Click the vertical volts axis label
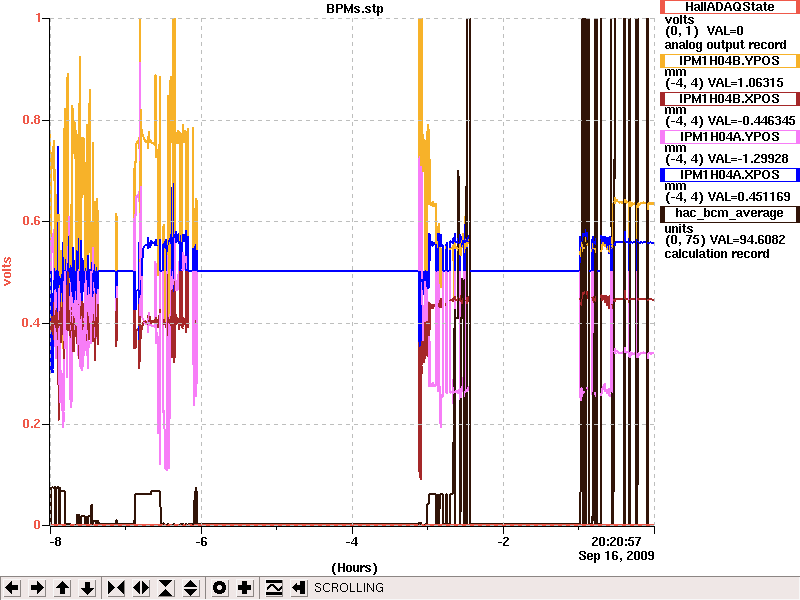The width and height of the screenshot is (800, 600). 7,271
